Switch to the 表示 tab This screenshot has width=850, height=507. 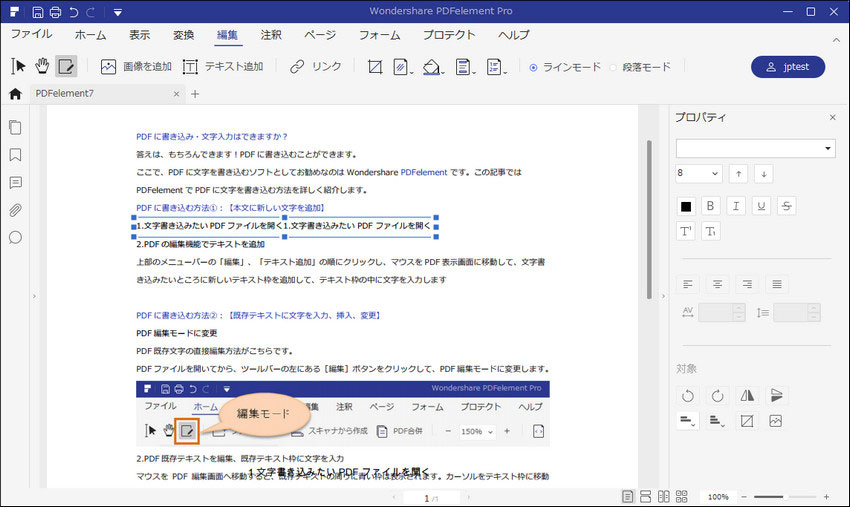pos(139,35)
